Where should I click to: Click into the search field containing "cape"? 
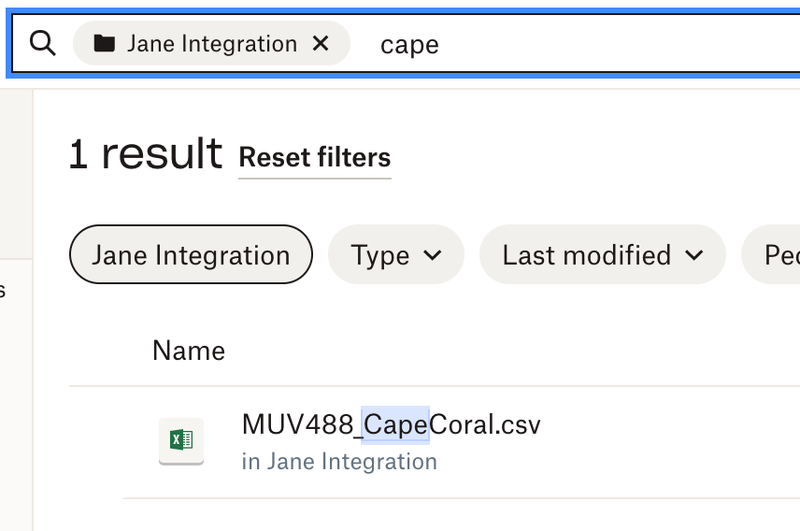click(x=410, y=45)
